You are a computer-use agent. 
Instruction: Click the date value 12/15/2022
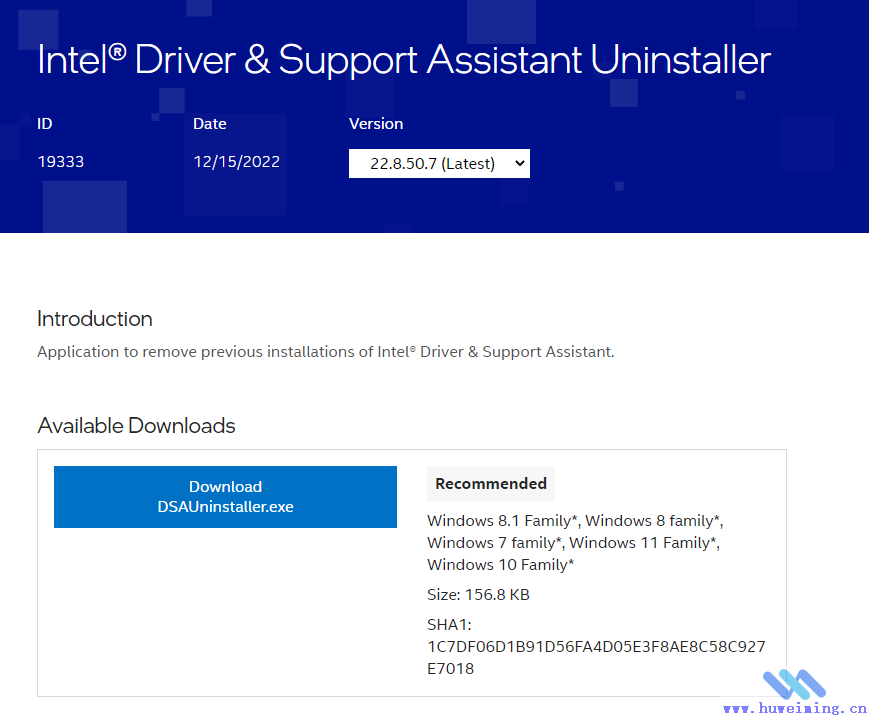[236, 161]
